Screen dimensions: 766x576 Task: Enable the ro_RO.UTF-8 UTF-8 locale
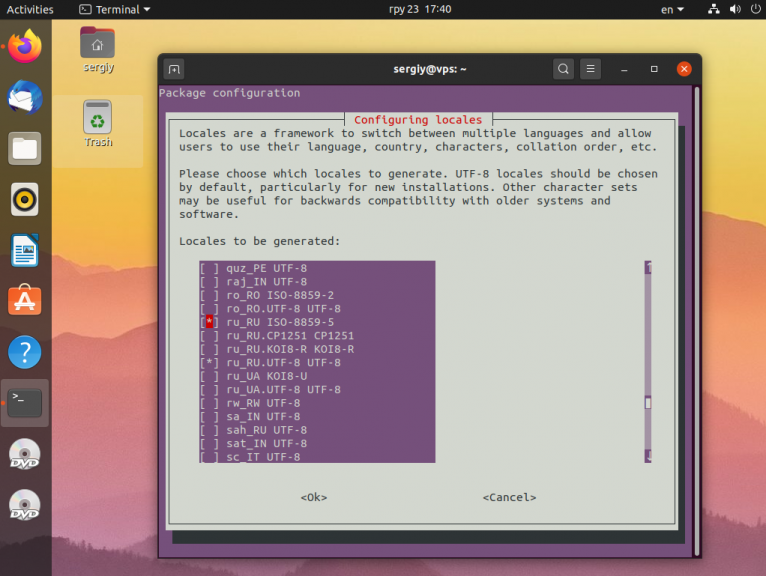coord(210,309)
